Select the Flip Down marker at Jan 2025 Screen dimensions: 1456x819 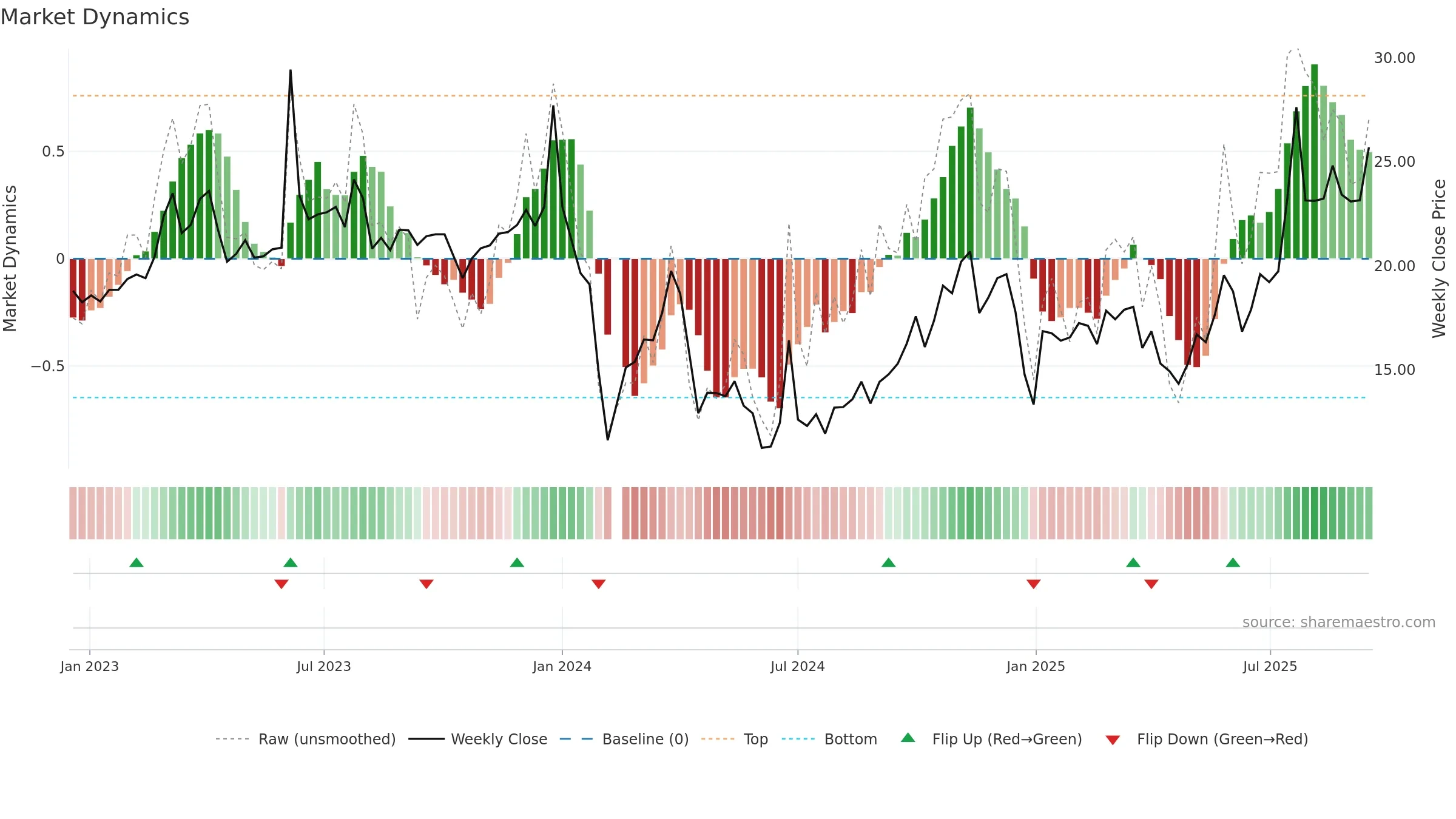pyautogui.click(x=1034, y=584)
